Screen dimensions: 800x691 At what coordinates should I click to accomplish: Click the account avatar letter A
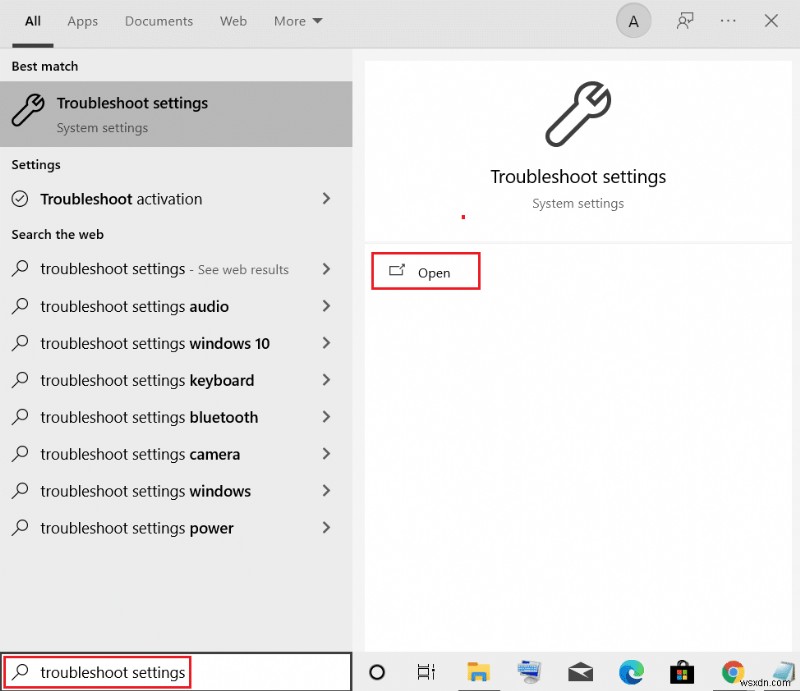click(633, 20)
